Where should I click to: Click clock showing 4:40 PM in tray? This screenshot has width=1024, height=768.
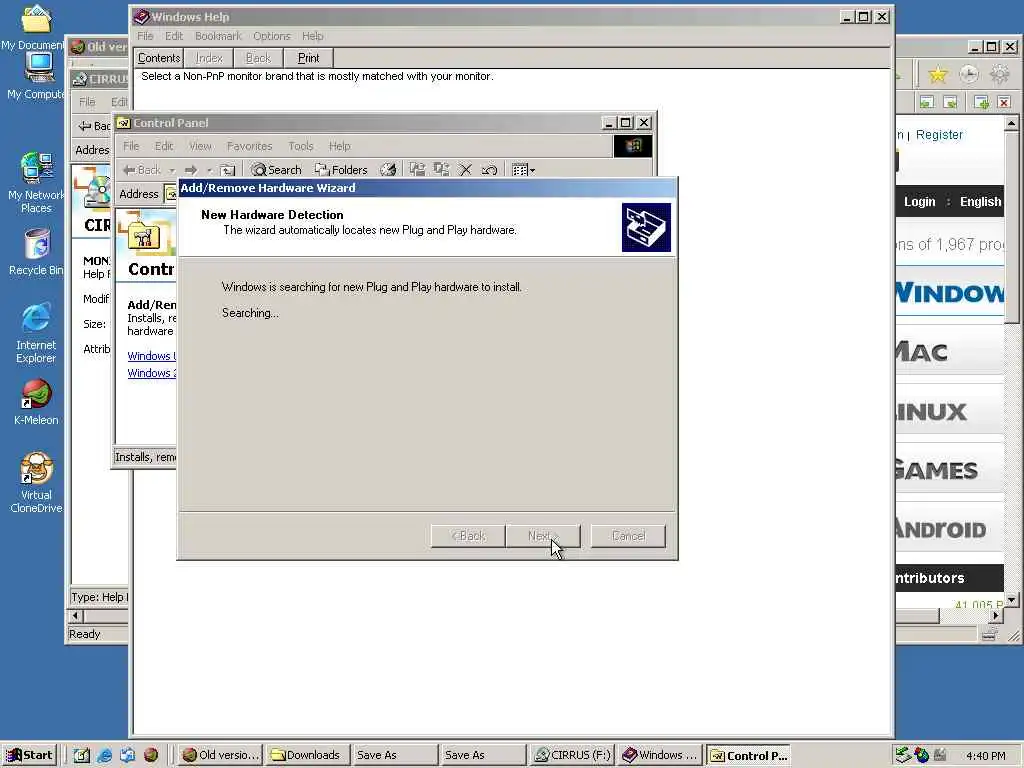click(985, 756)
